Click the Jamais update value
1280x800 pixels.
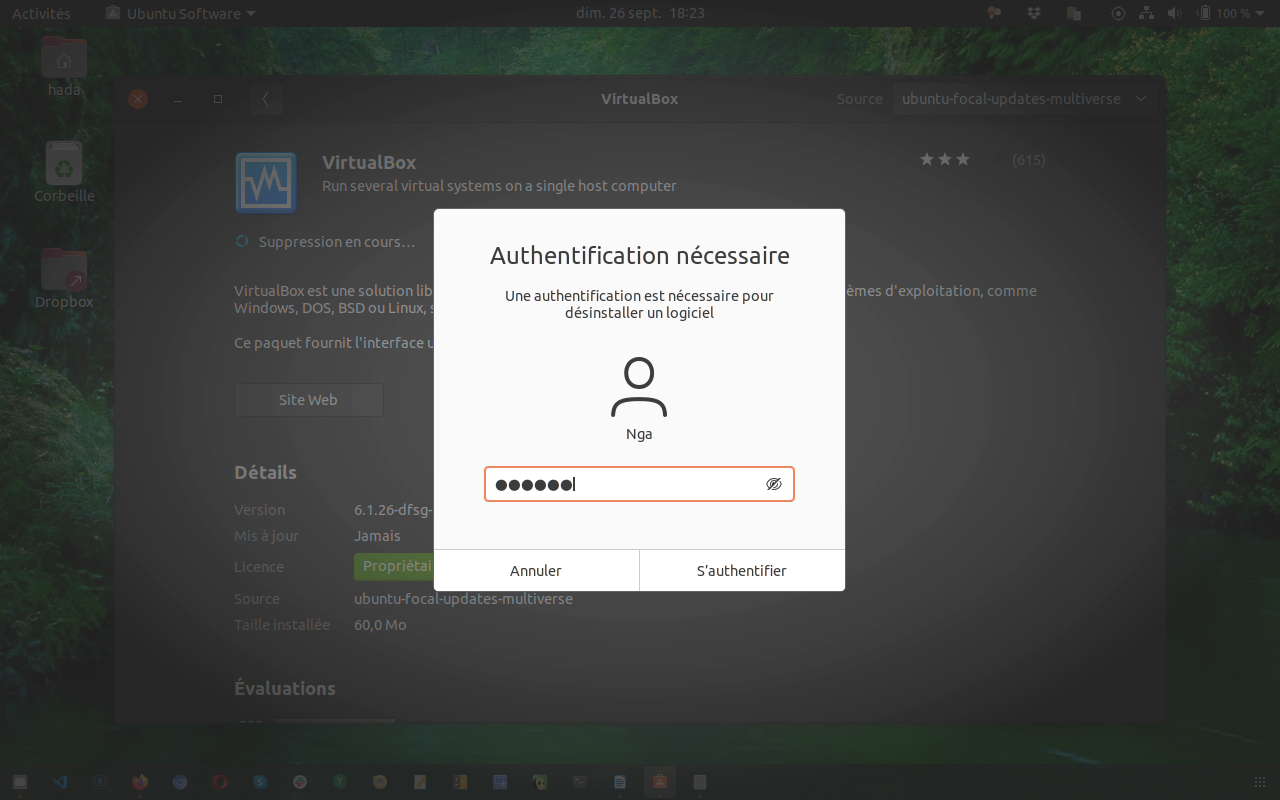tap(377, 536)
